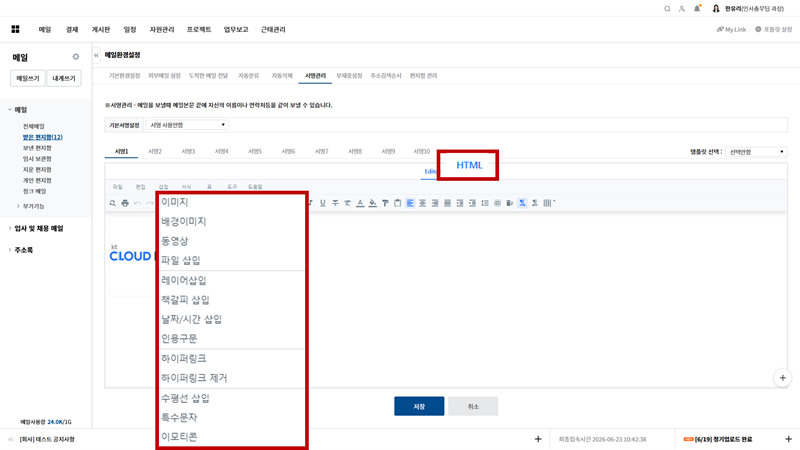Viewport: 800px width, 450px height.
Task: Click the search magnifier in top bar
Action: (667, 9)
